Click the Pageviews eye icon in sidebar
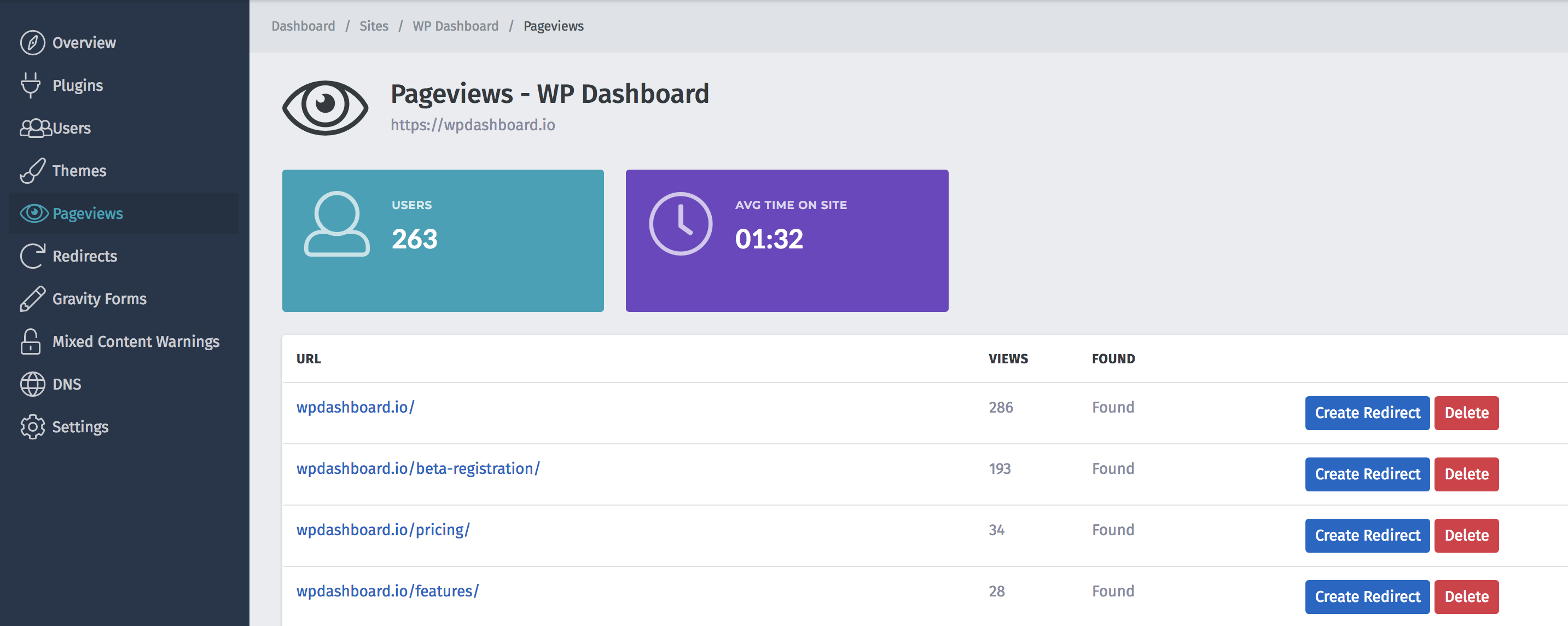This screenshot has width=1568, height=626. tap(34, 213)
